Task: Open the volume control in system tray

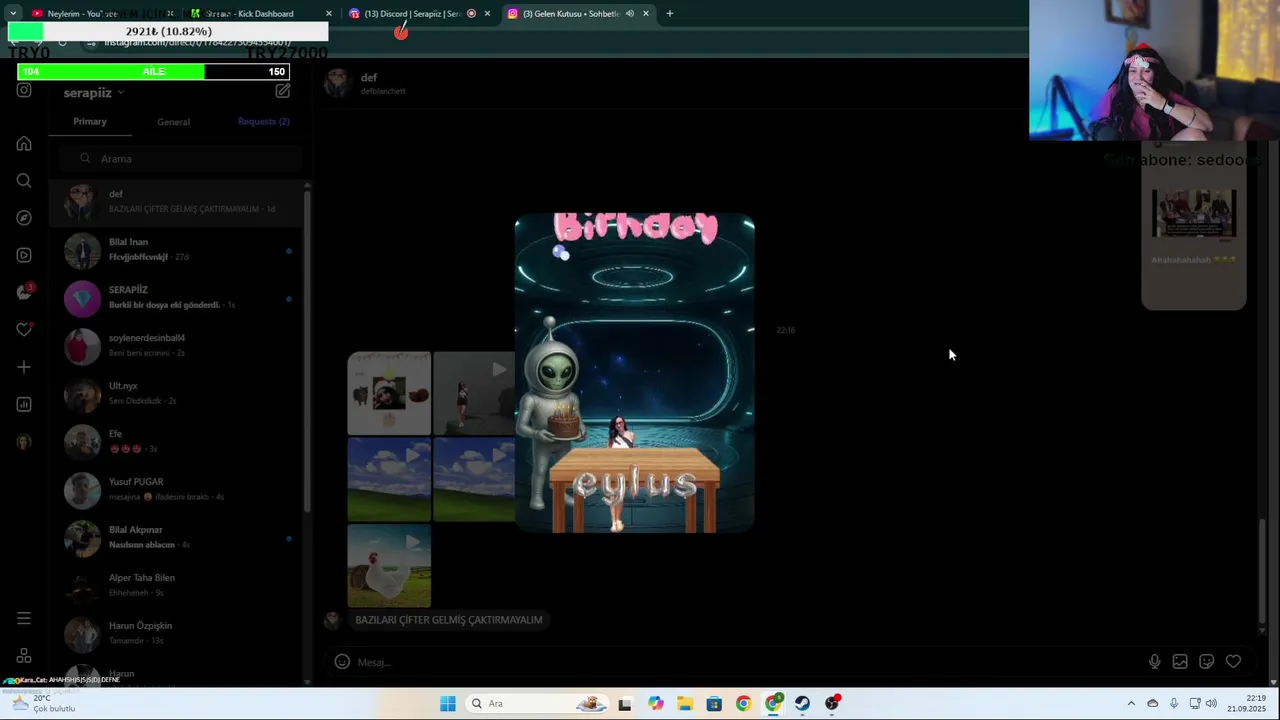Action: [1212, 703]
